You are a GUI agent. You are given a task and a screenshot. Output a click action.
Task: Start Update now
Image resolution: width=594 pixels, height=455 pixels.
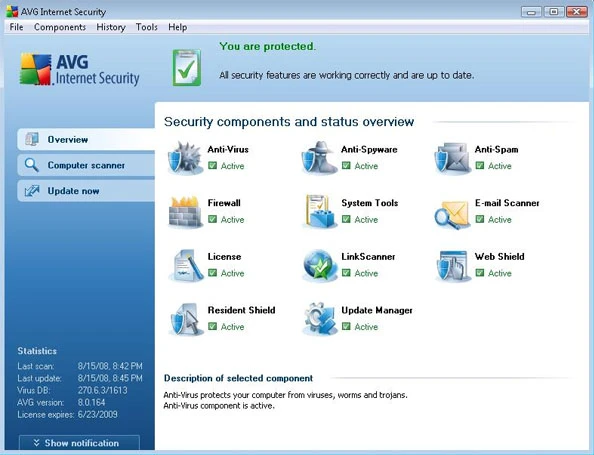click(x=86, y=191)
